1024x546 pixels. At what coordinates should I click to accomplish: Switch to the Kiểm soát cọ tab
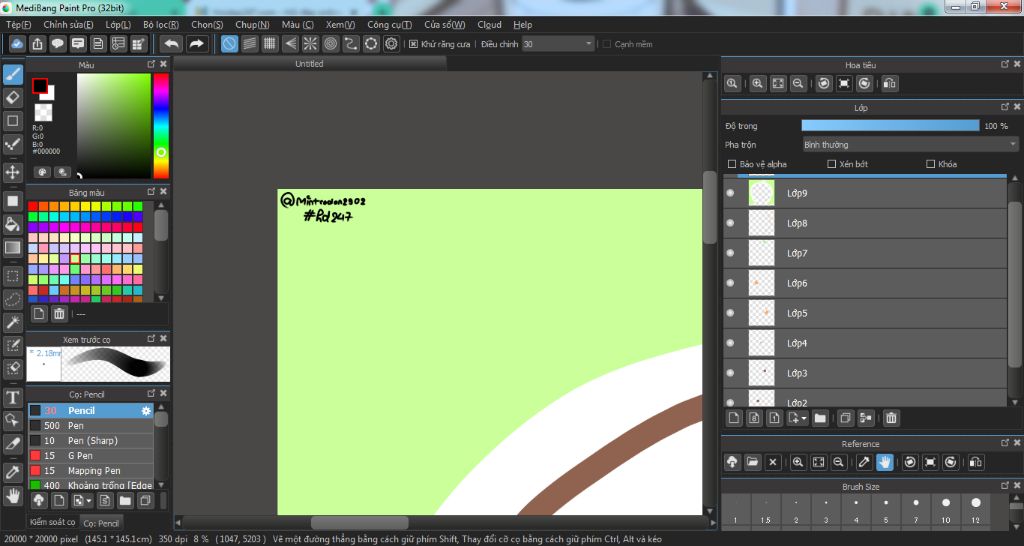pyautogui.click(x=52, y=522)
